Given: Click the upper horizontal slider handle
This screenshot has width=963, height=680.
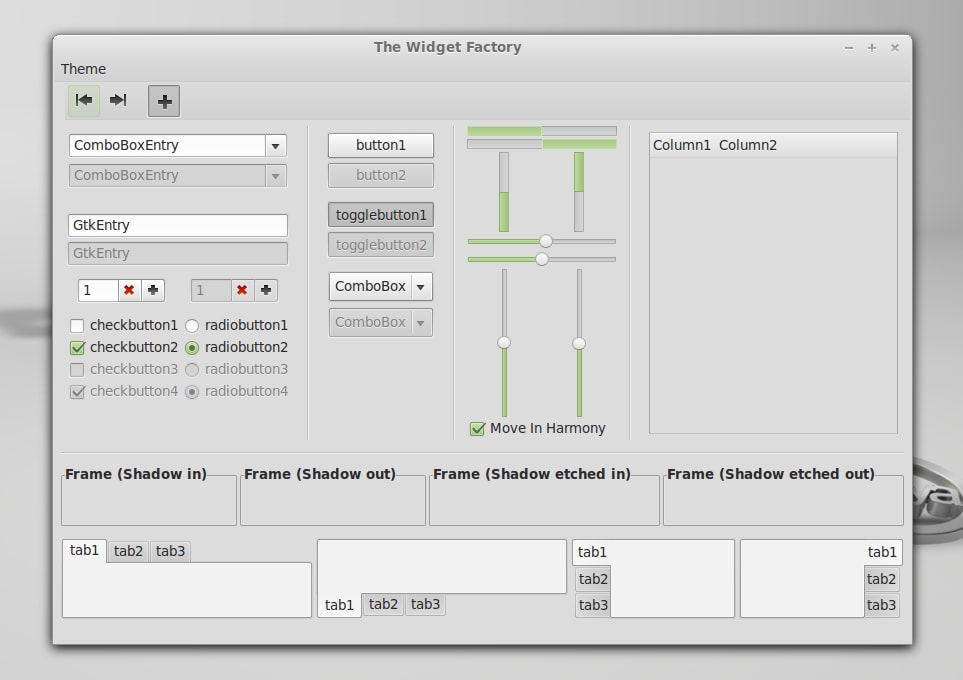Looking at the screenshot, I should coord(545,241).
